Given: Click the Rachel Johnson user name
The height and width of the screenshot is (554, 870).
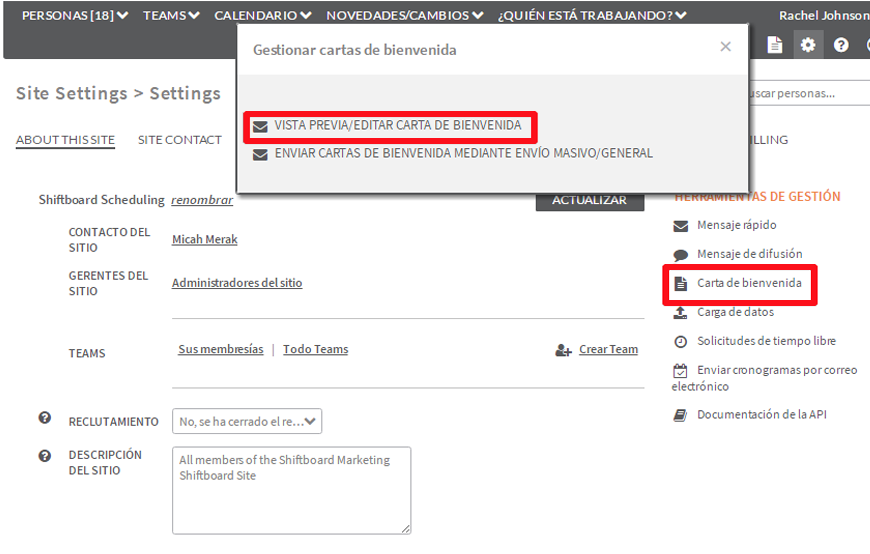Looking at the screenshot, I should [x=823, y=16].
